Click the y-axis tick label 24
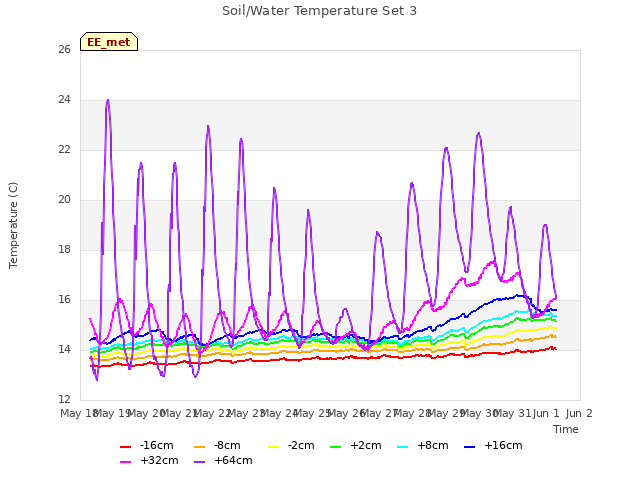 pos(64,100)
